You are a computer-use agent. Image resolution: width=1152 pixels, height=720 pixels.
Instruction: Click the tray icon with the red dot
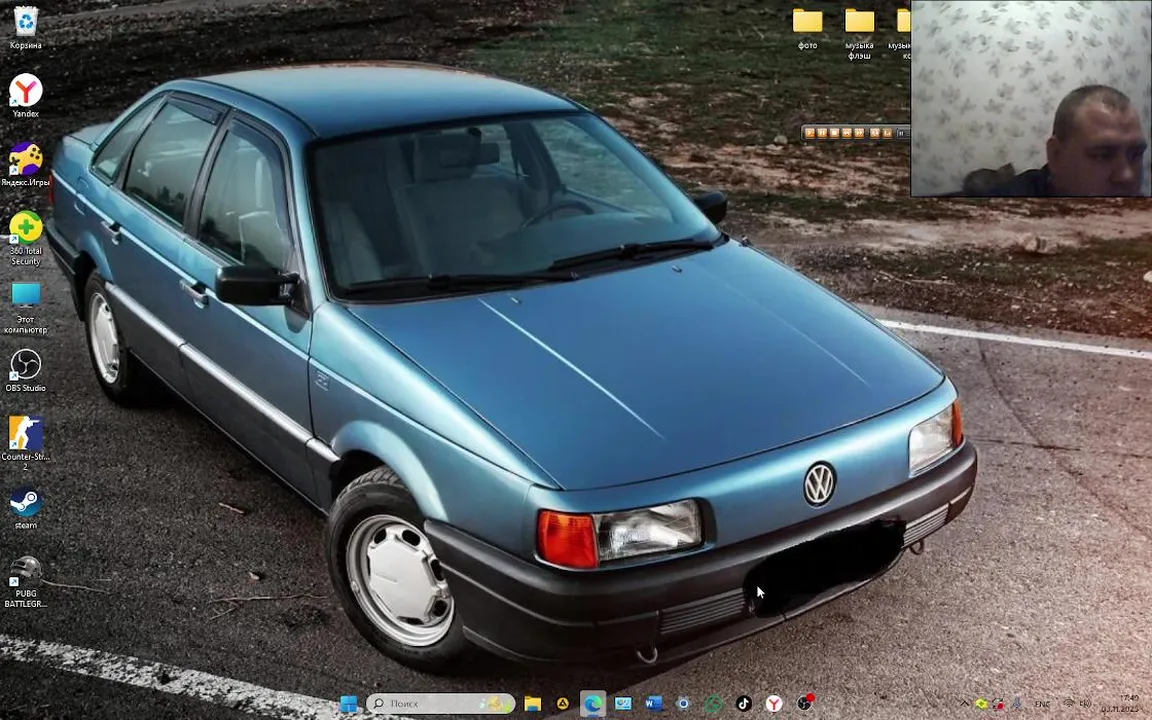pyautogui.click(x=998, y=704)
